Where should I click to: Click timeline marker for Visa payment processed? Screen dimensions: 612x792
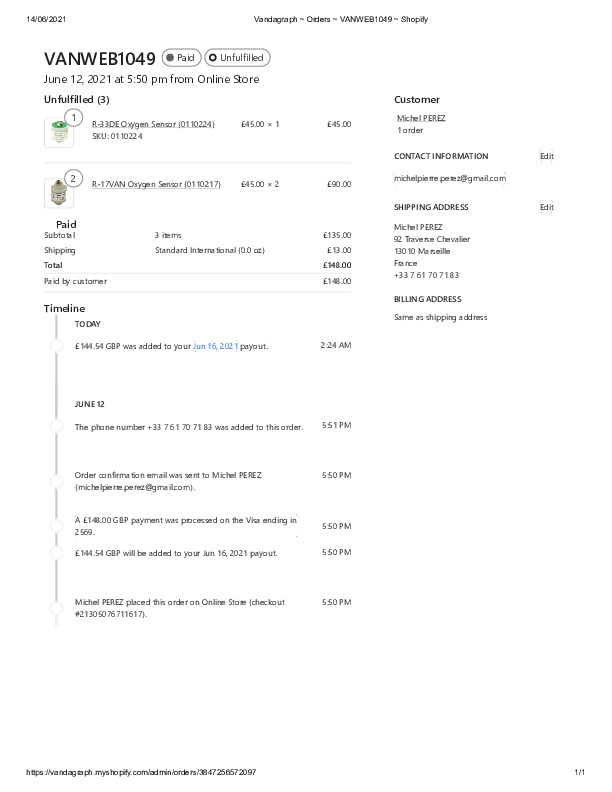tap(57, 524)
